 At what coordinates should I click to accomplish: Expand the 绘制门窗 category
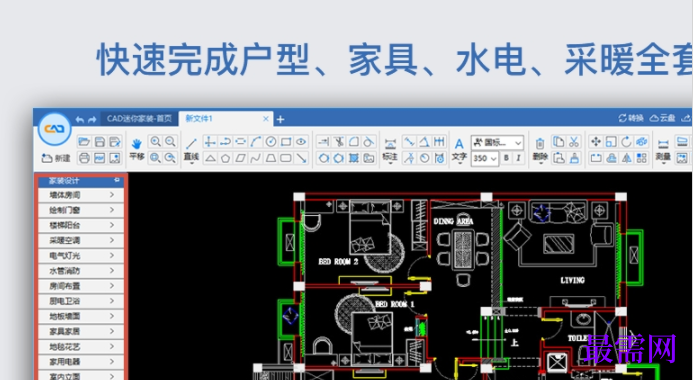click(x=81, y=210)
